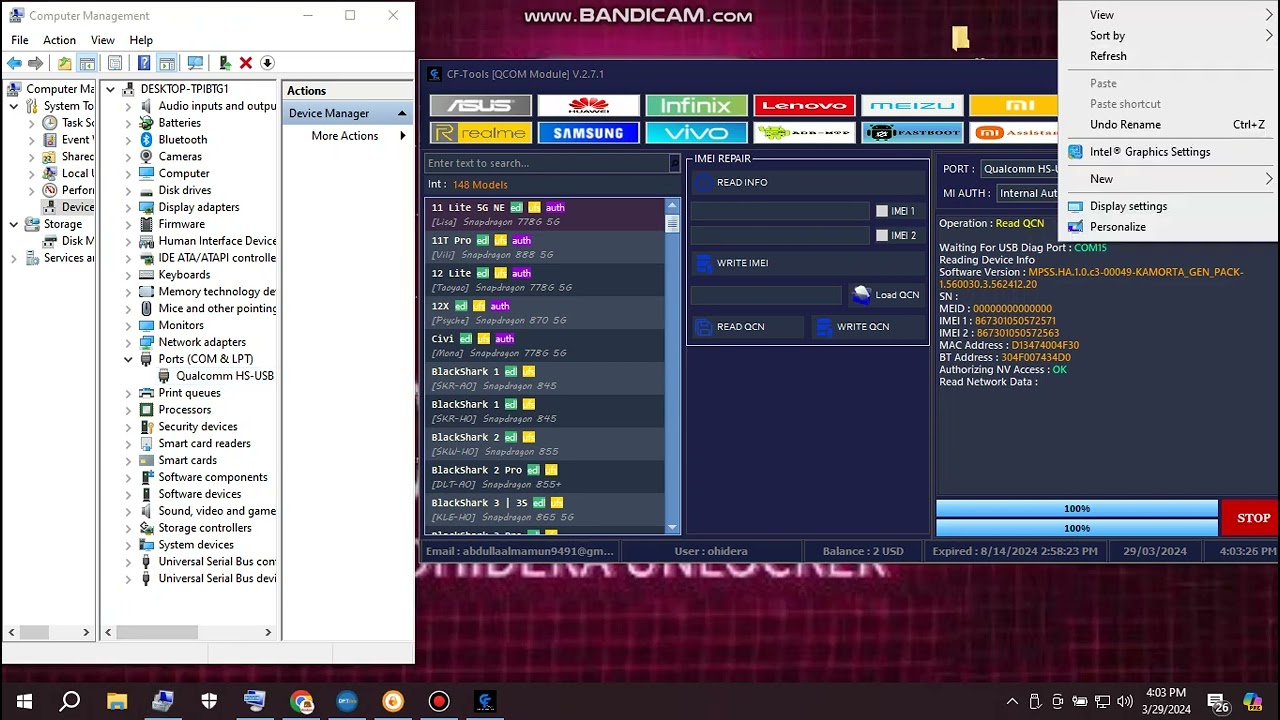The height and width of the screenshot is (720, 1280).
Task: Open the View menu in Computer Management
Action: pos(102,40)
